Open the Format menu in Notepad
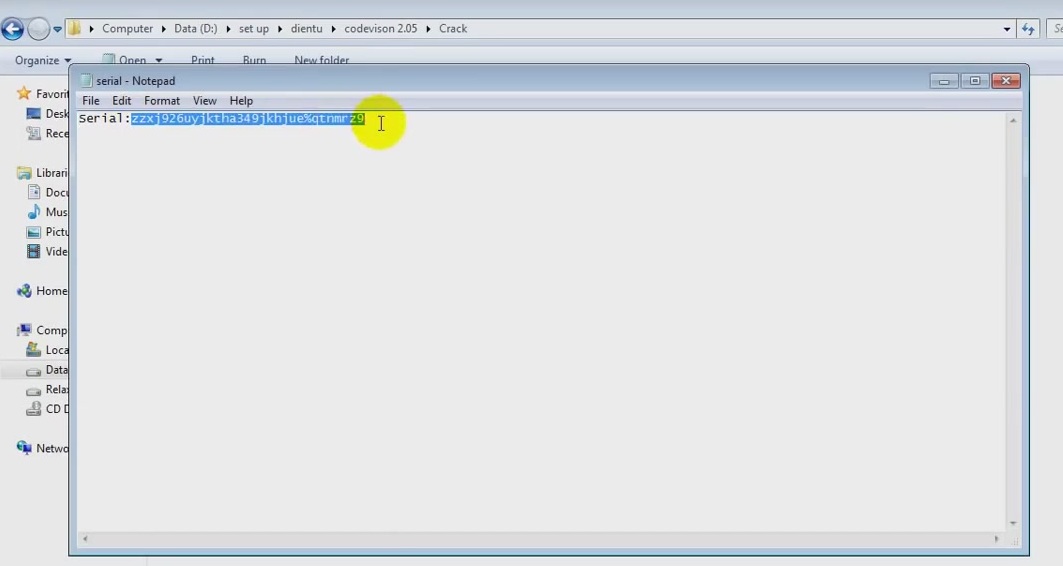Screen dimensions: 1063x566 [x=162, y=101]
